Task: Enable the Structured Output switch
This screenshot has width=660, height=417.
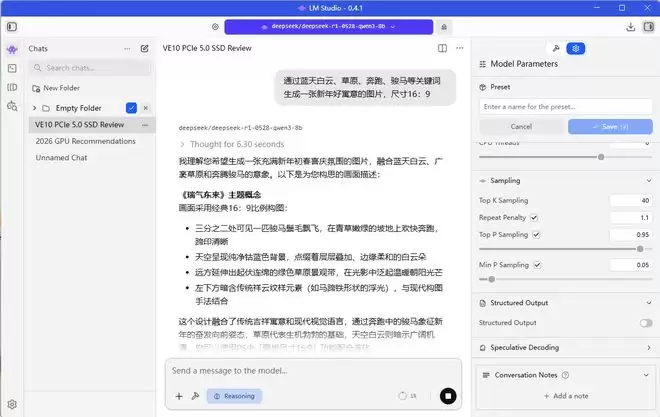Action: [x=645, y=323]
